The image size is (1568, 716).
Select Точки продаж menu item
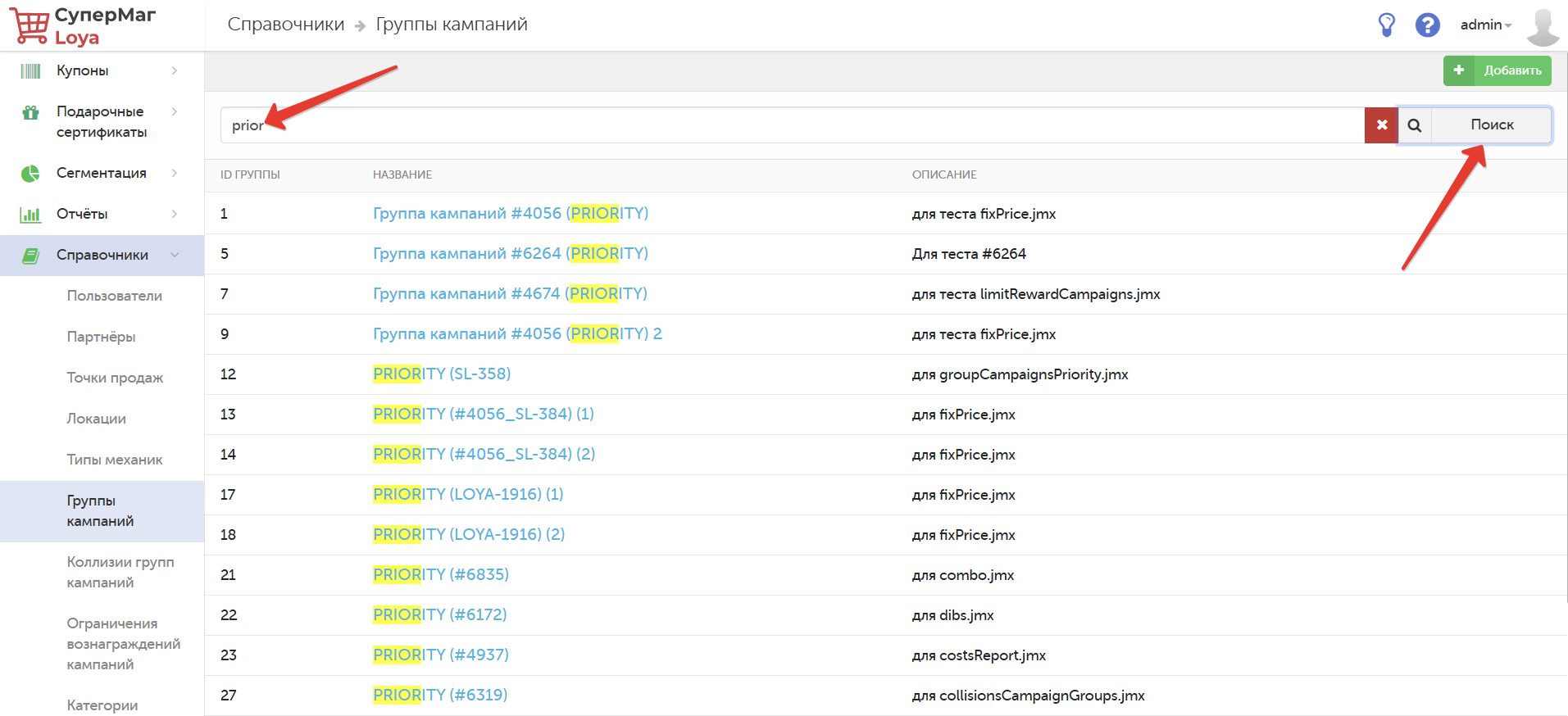(x=115, y=378)
